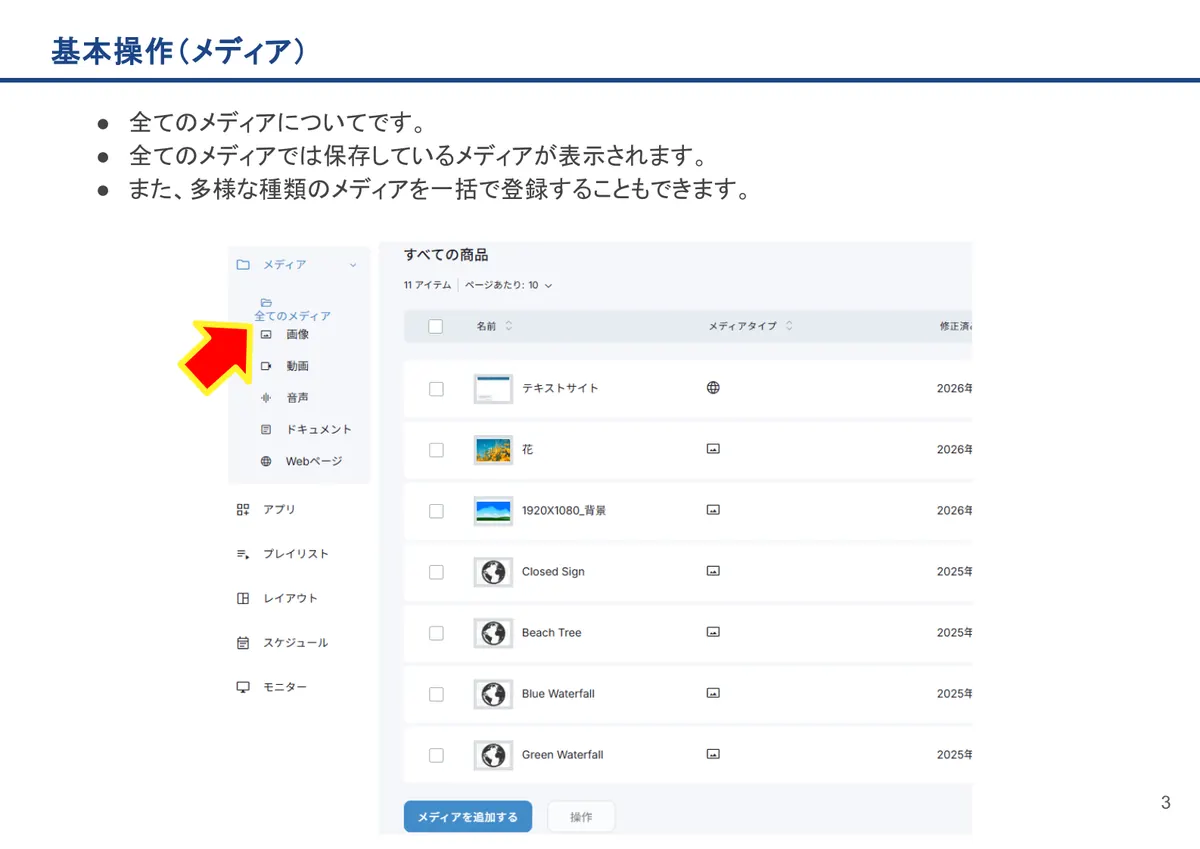
Task: Sort by 名前 column arrows
Action: point(508,326)
